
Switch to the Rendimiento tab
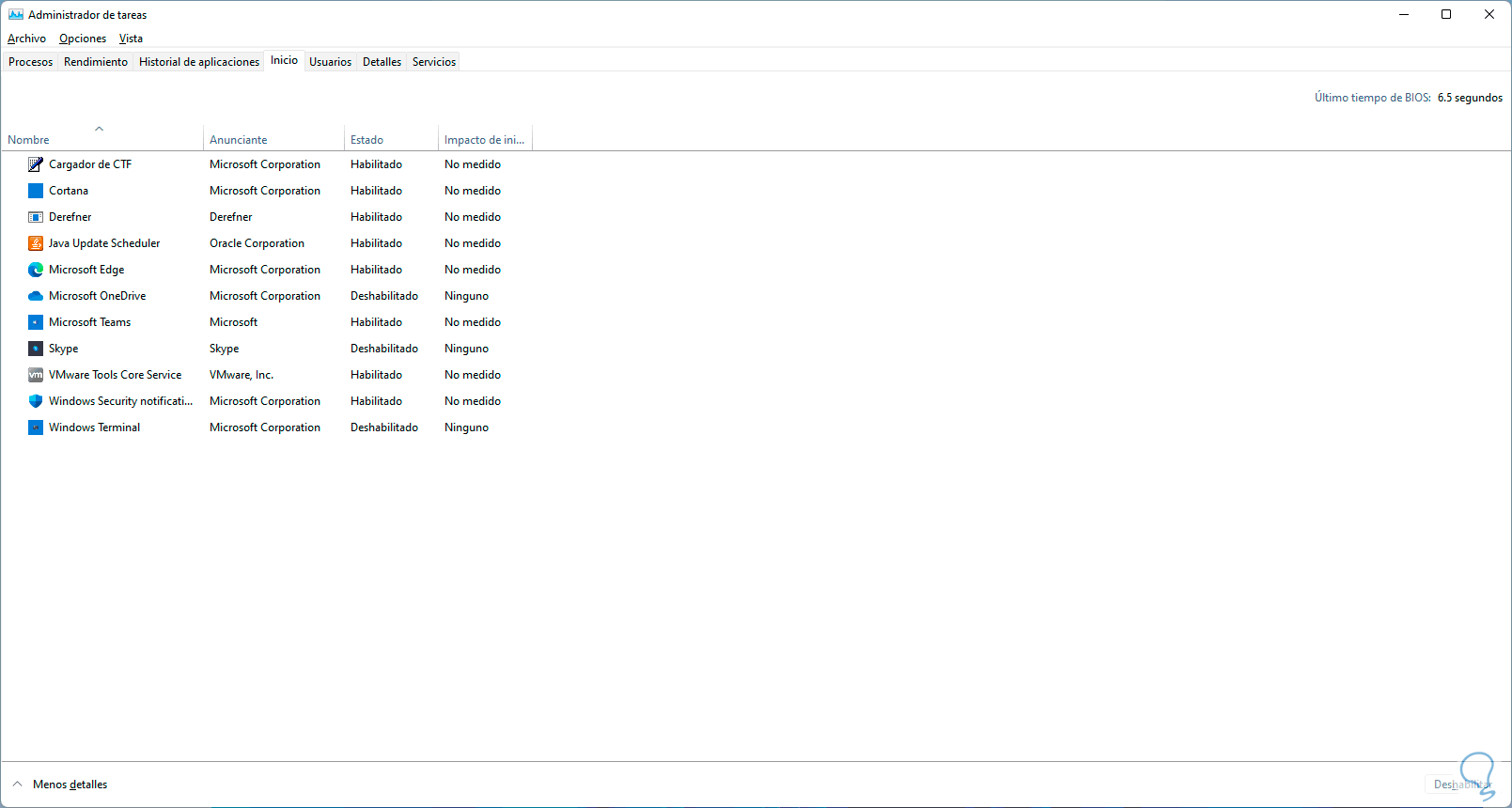[x=96, y=62]
